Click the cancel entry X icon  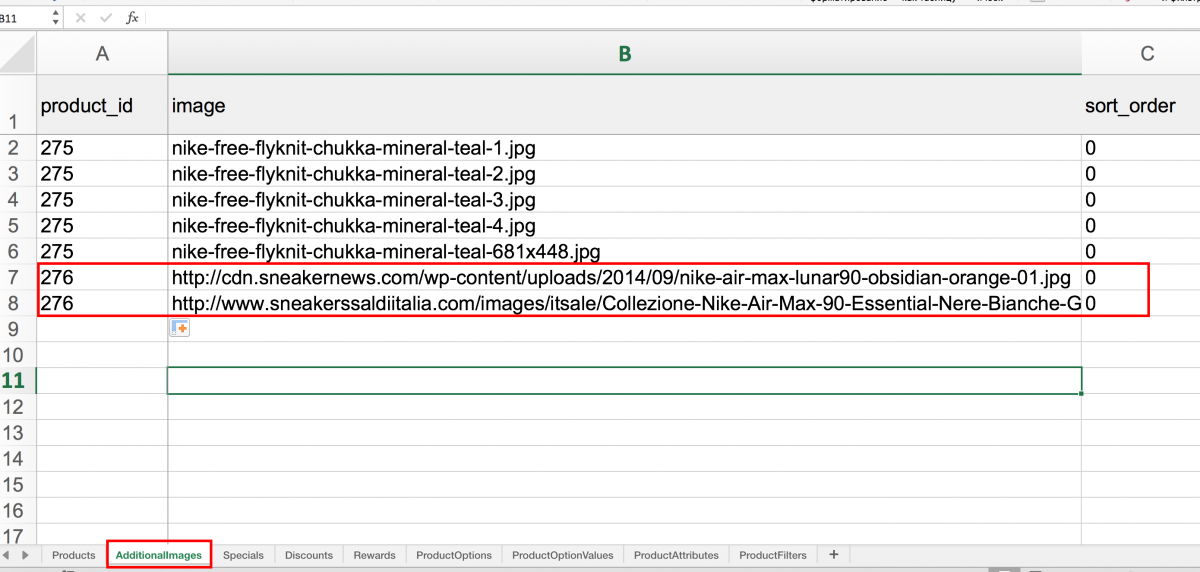coord(80,18)
